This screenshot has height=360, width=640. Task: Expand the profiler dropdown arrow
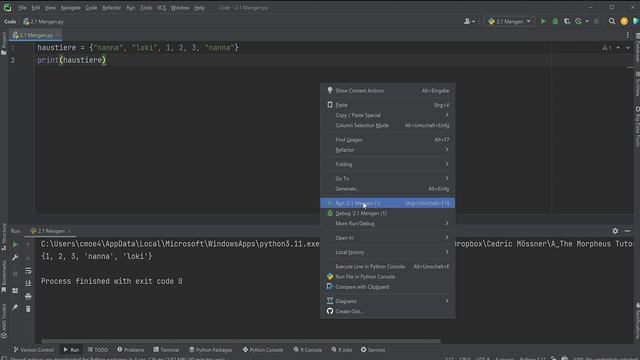[587, 21]
